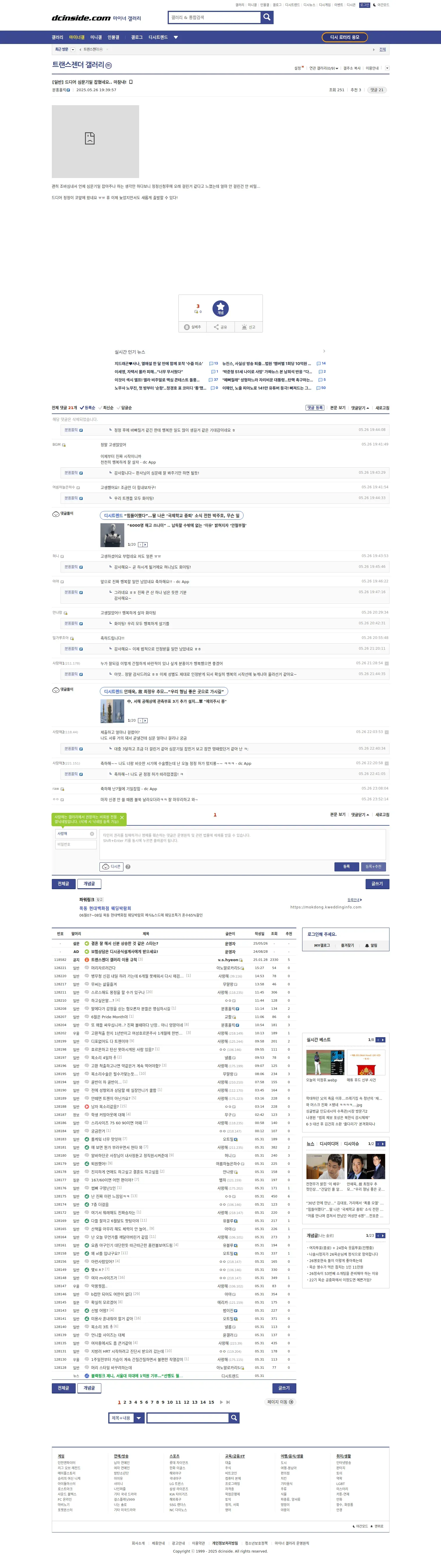Open the 제목+내용 search type dropdown

pyautogui.click(x=127, y=1418)
